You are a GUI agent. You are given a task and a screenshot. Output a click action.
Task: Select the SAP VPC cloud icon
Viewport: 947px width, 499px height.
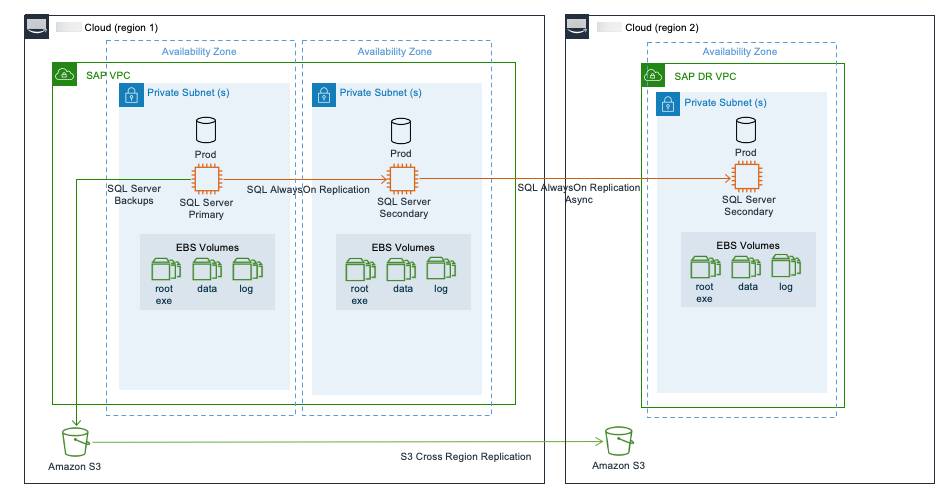[64, 74]
